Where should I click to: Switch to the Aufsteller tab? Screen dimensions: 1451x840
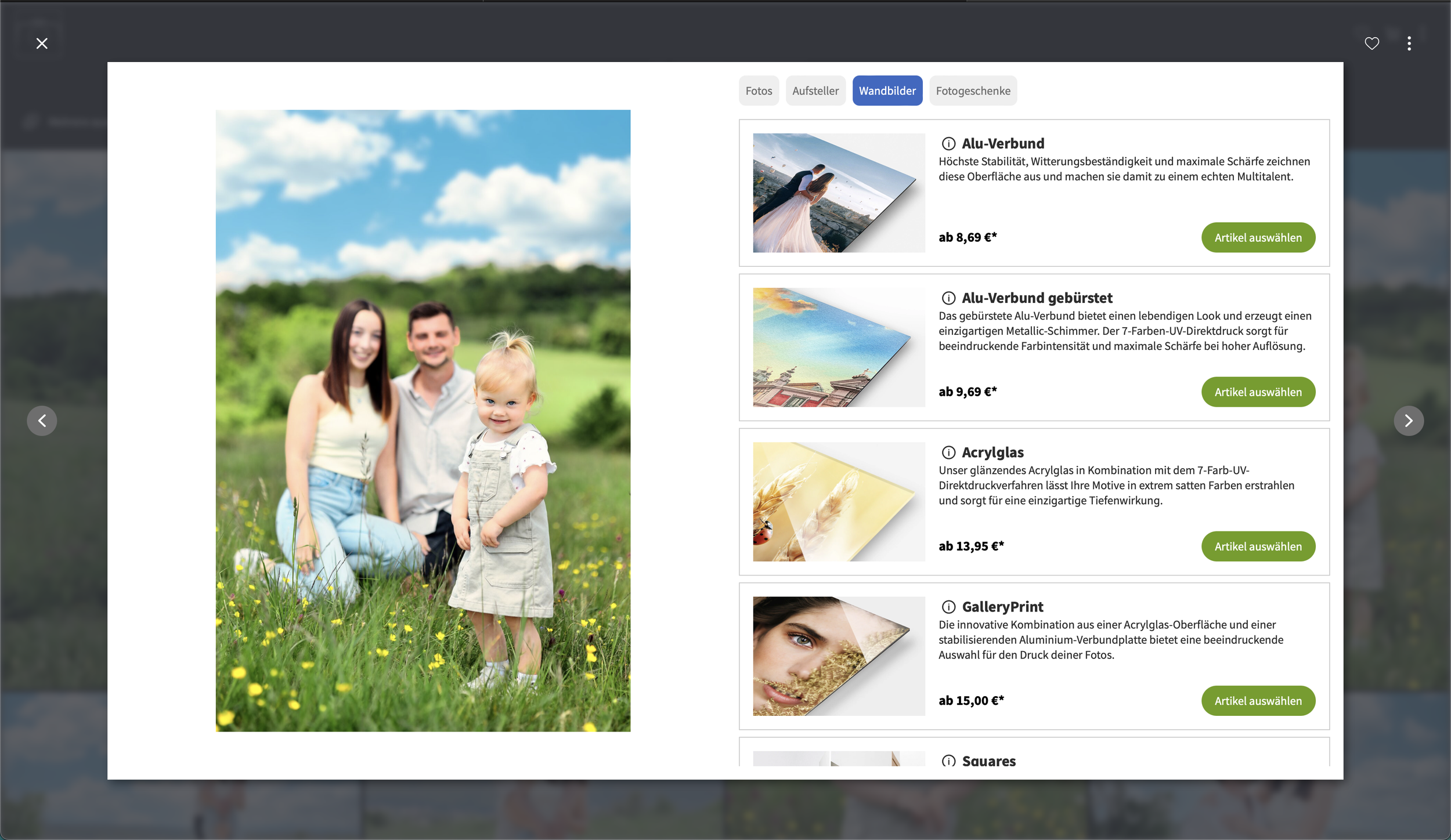815,90
